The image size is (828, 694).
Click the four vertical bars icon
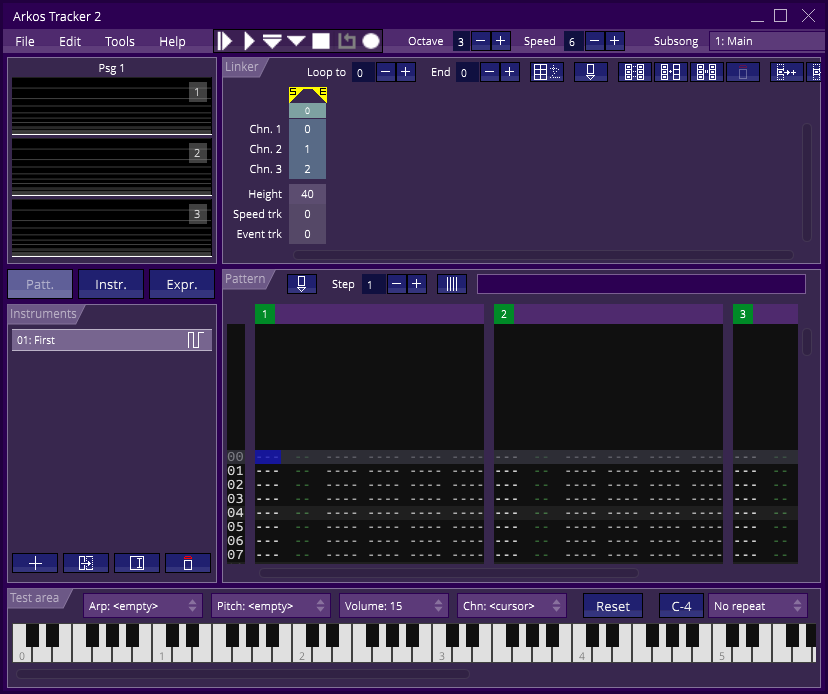click(452, 284)
